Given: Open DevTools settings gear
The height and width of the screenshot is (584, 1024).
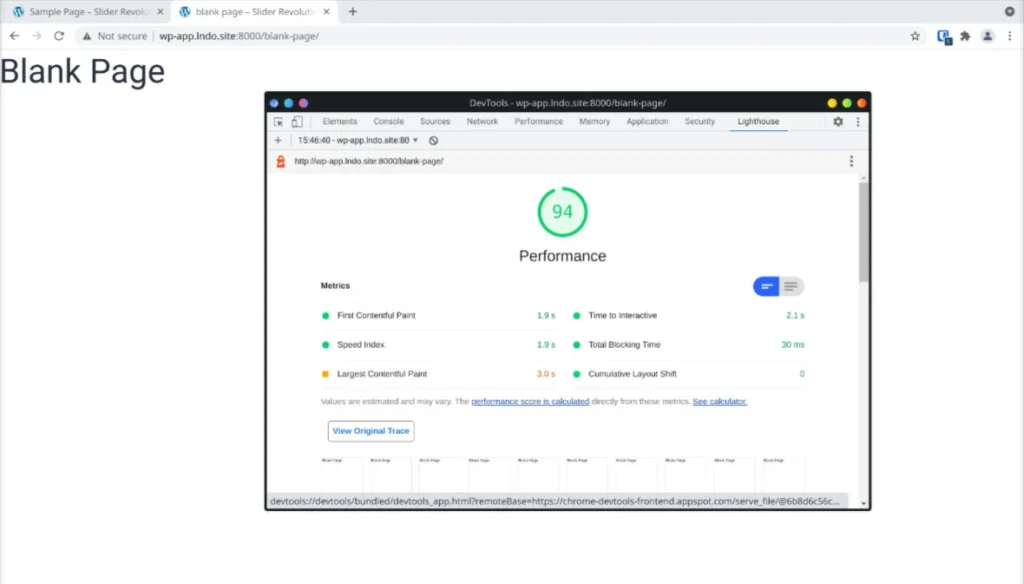Looking at the screenshot, I should pyautogui.click(x=838, y=122).
